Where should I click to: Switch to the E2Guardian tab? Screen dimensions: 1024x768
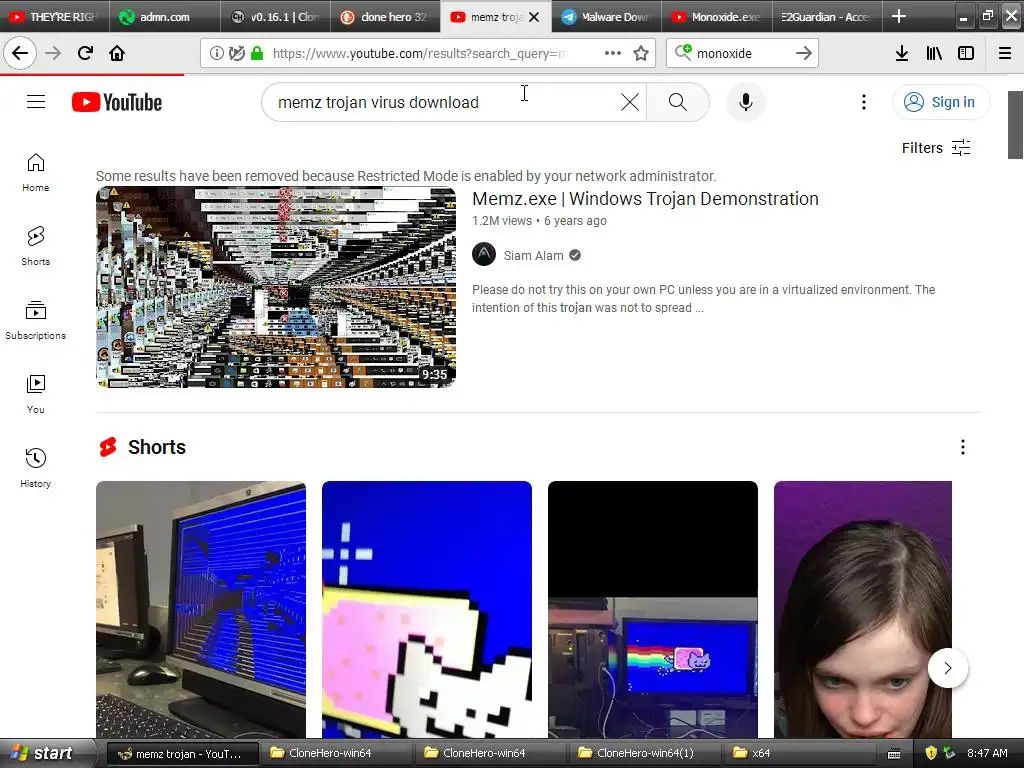click(x=826, y=16)
